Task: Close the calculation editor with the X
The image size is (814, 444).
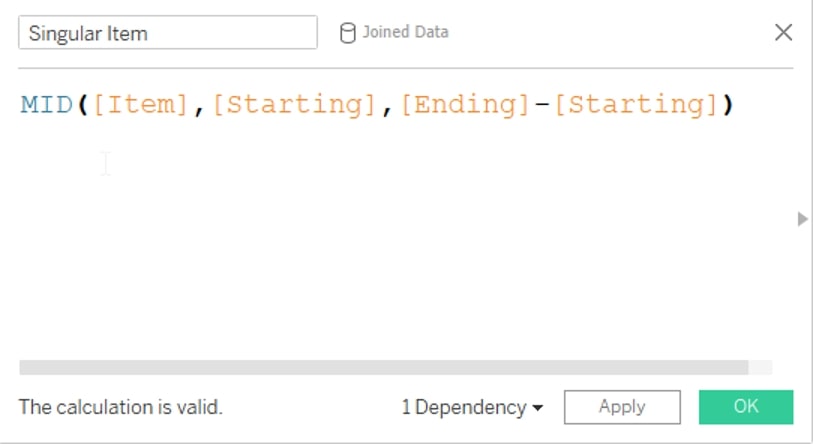Action: 783,32
